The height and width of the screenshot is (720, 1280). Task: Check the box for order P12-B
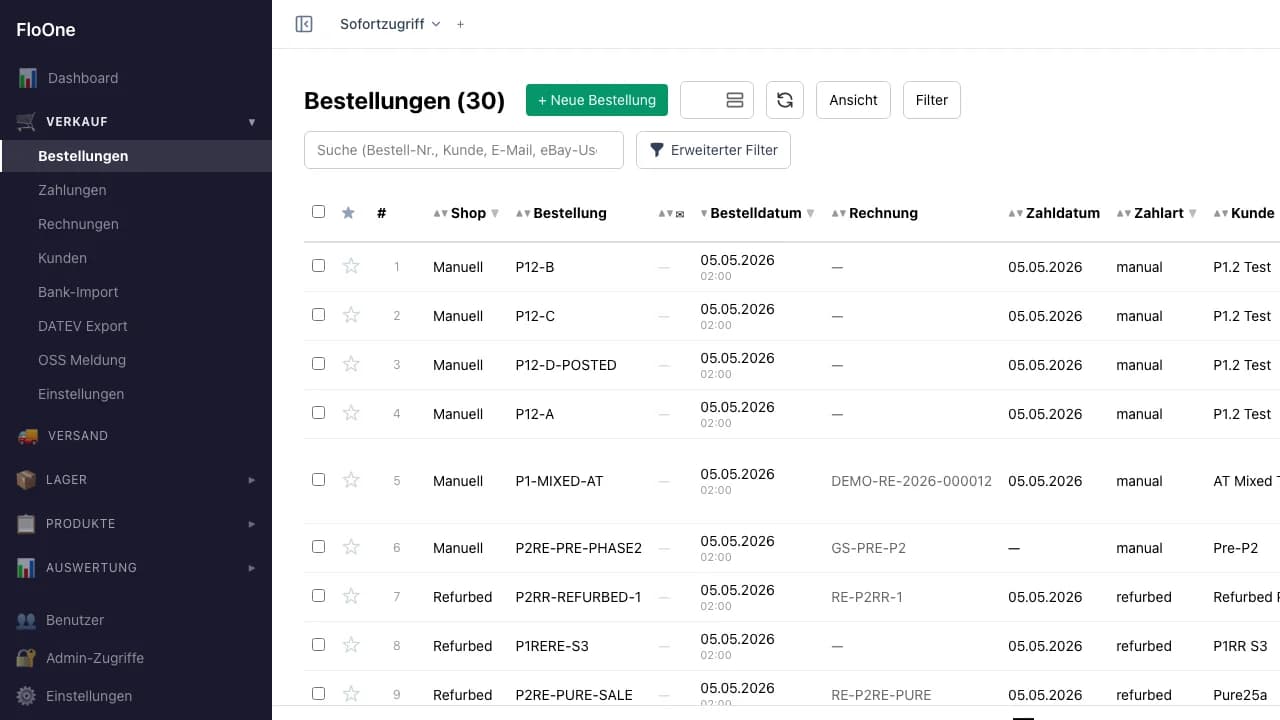[318, 266]
